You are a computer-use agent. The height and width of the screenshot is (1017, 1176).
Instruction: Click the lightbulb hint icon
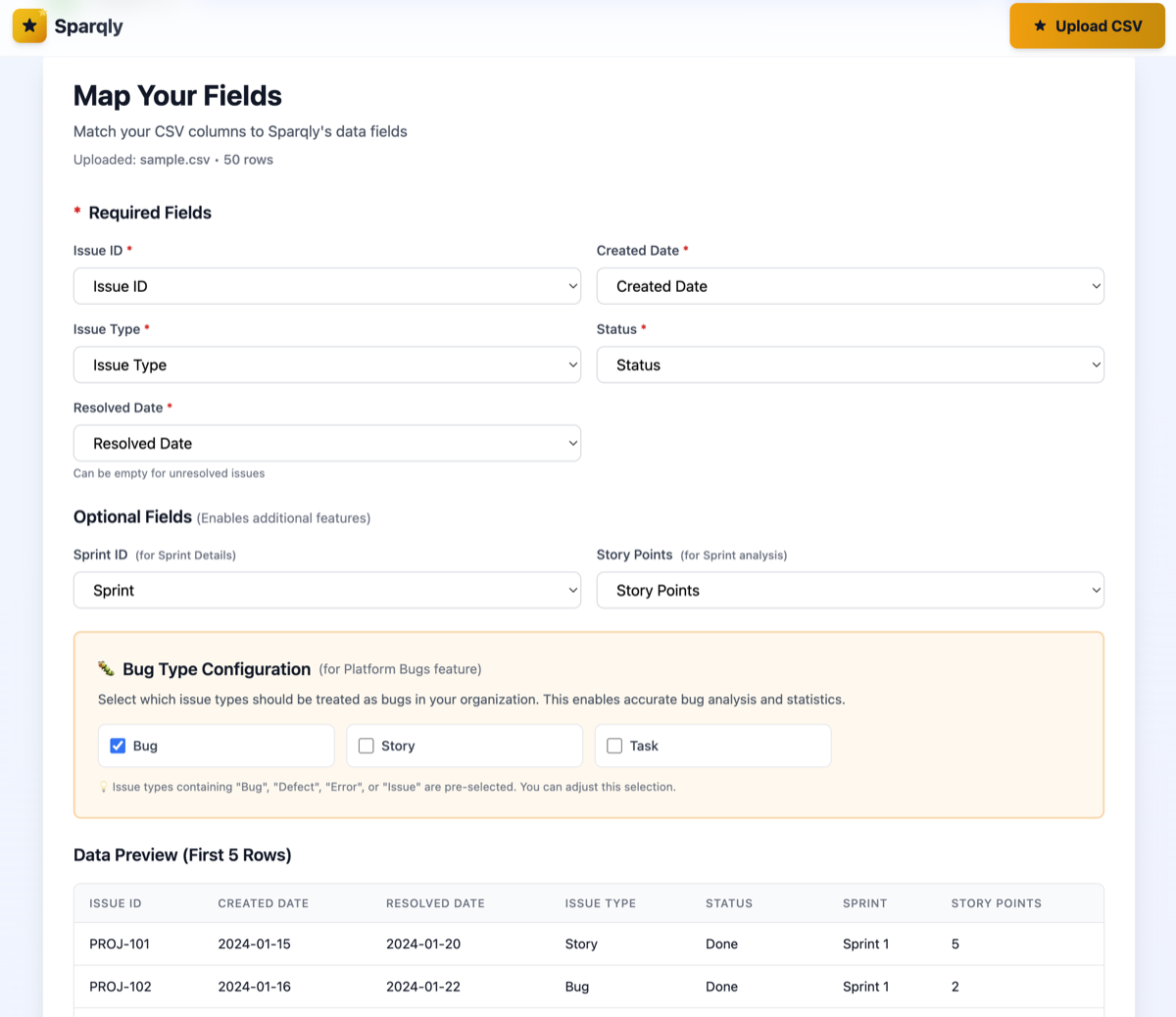(104, 787)
